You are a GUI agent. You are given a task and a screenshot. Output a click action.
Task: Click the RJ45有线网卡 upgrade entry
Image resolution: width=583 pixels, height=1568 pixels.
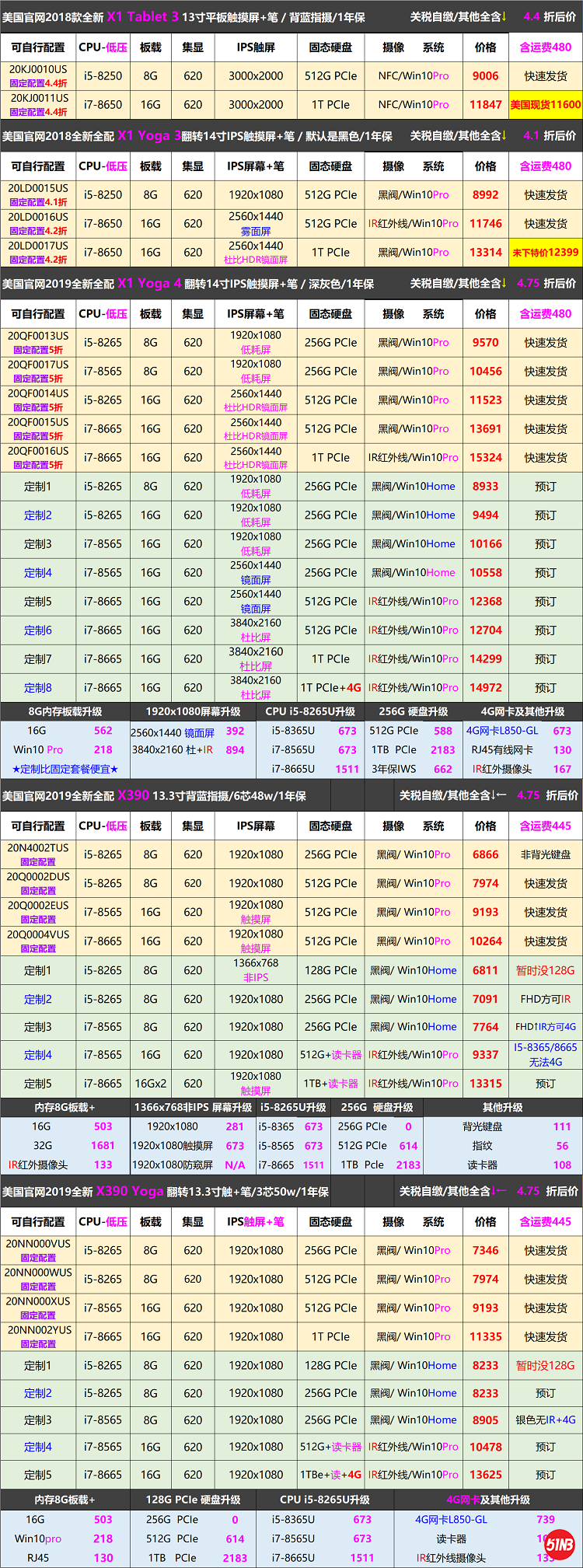(x=502, y=749)
